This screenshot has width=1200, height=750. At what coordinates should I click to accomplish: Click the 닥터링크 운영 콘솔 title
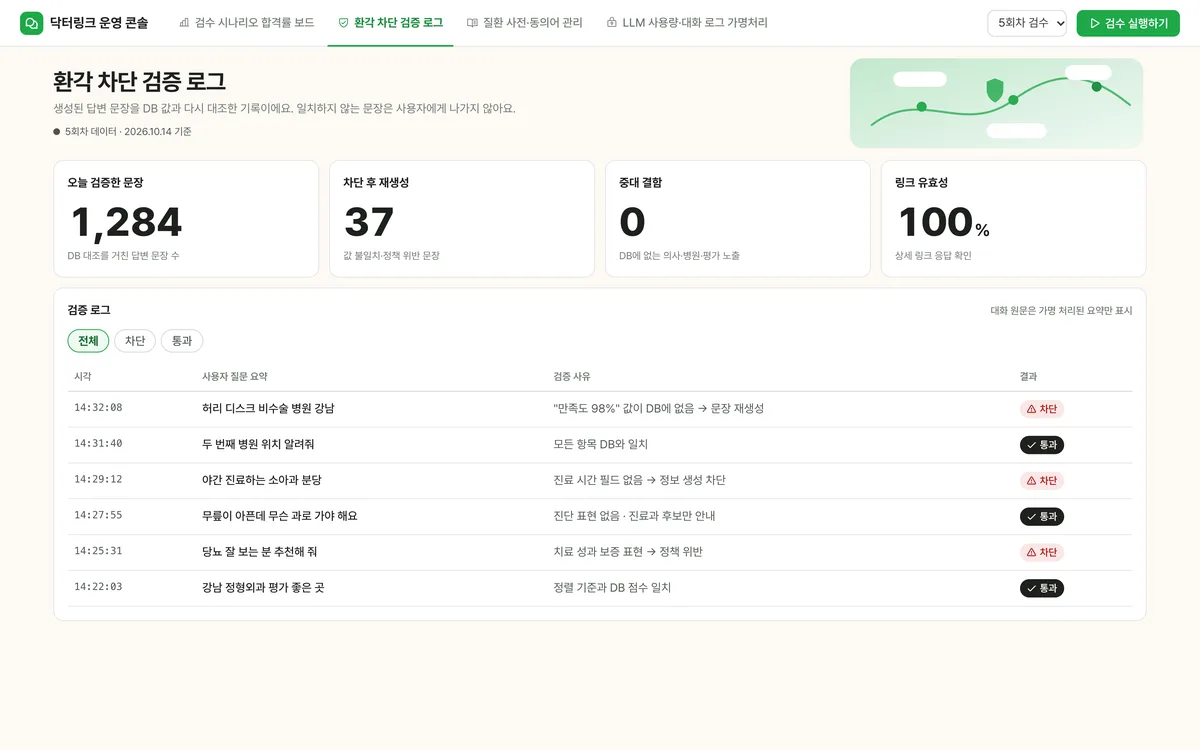(99, 23)
